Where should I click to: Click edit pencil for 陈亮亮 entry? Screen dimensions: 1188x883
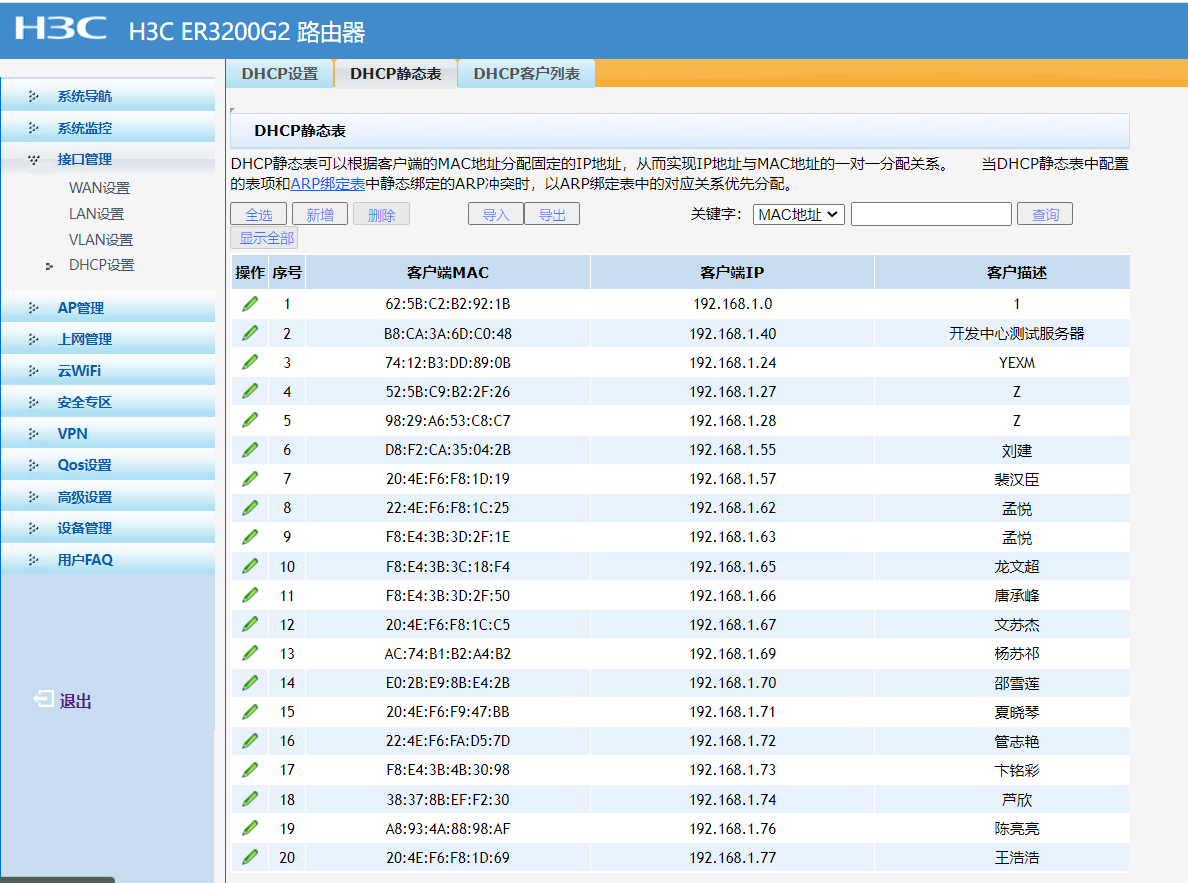click(x=250, y=828)
